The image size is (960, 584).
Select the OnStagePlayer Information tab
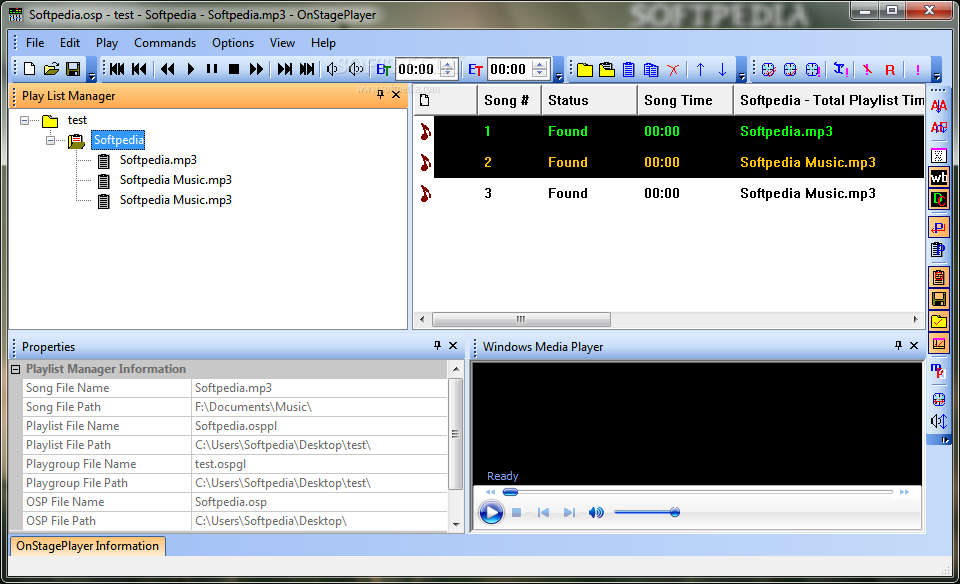[x=88, y=545]
